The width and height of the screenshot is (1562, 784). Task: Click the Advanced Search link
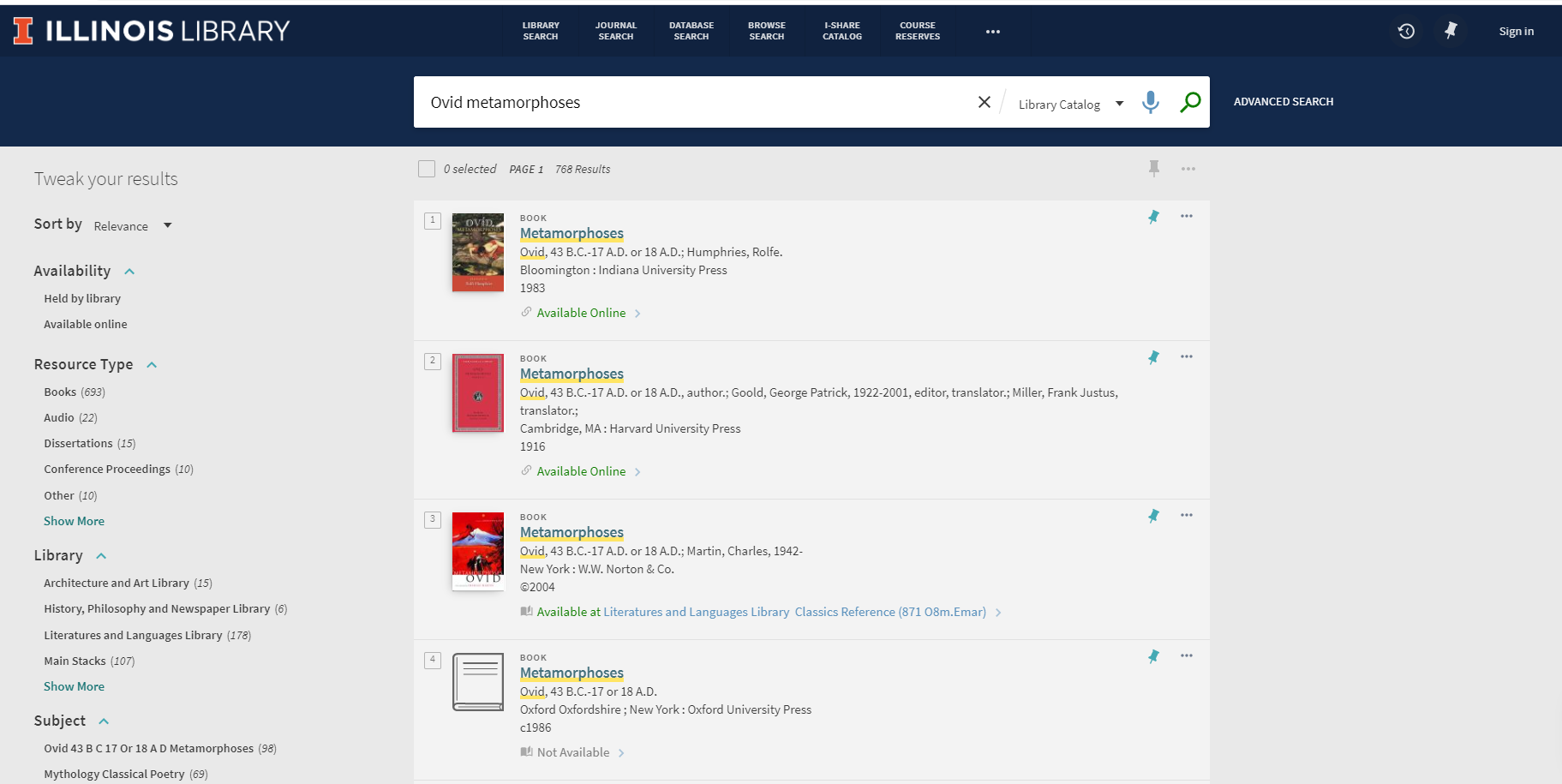[1283, 102]
